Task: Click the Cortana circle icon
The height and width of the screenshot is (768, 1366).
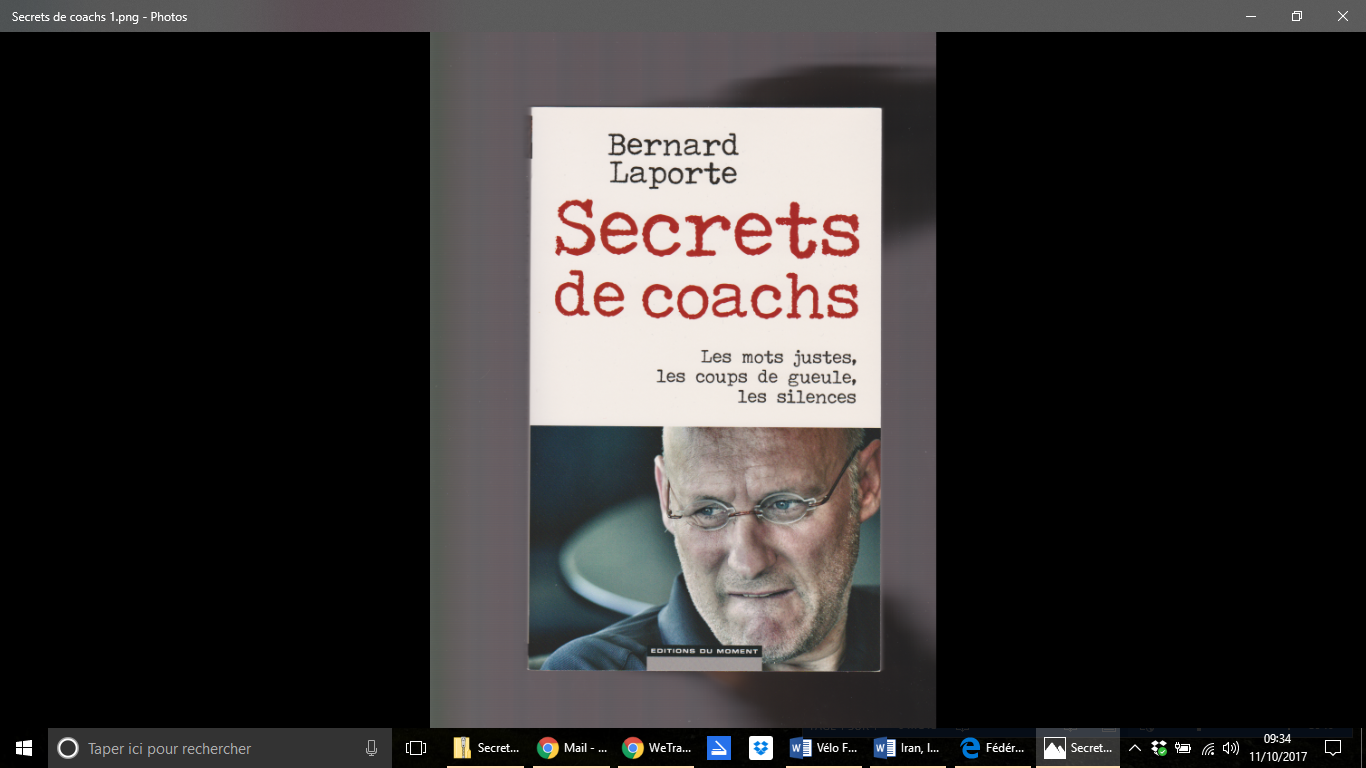Action: coord(68,748)
